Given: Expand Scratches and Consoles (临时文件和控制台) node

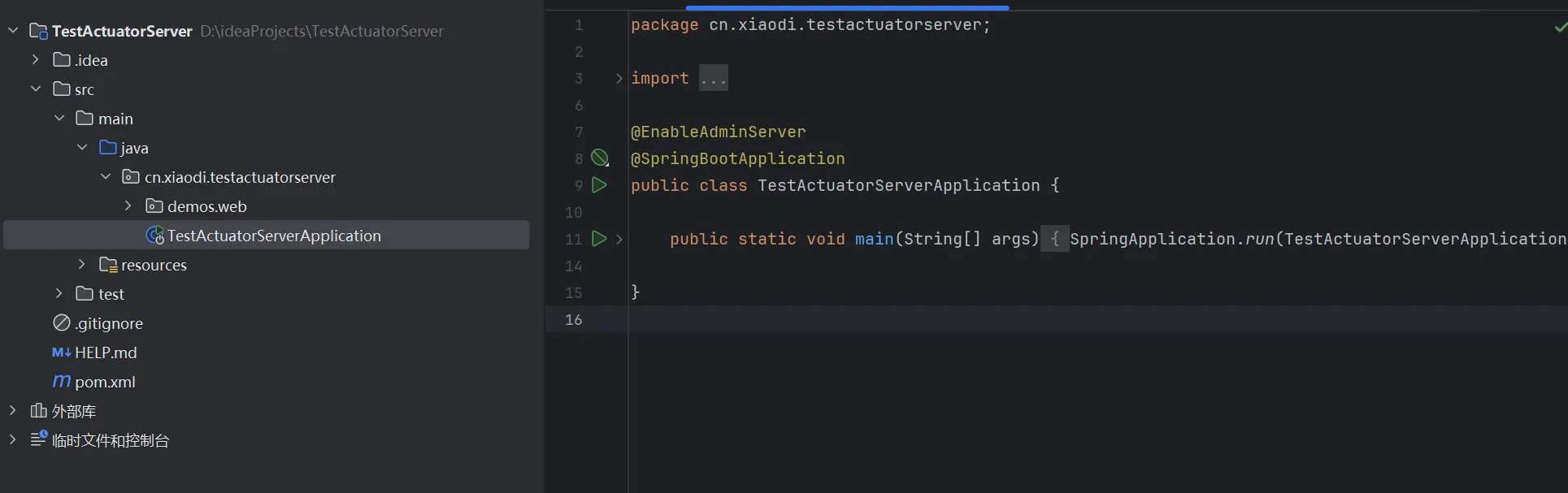Looking at the screenshot, I should click(x=12, y=440).
